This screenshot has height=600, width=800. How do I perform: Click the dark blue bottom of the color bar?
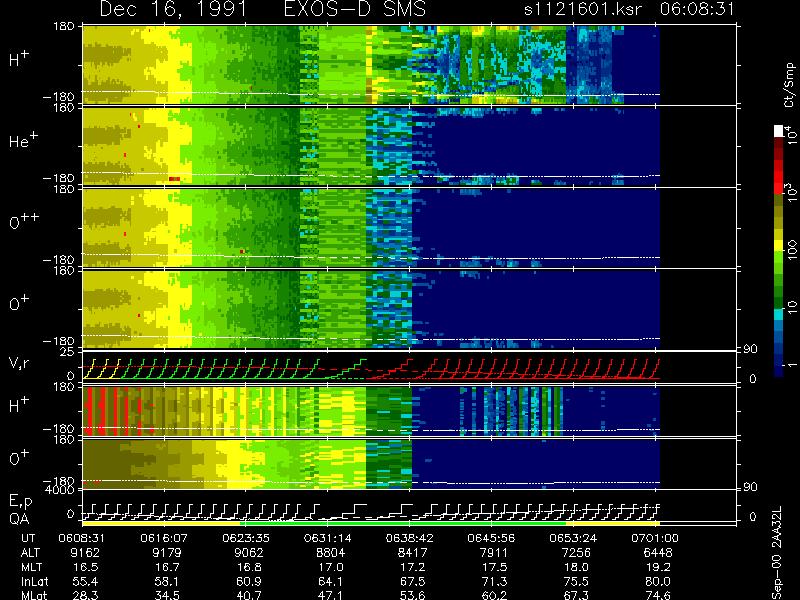(x=779, y=370)
